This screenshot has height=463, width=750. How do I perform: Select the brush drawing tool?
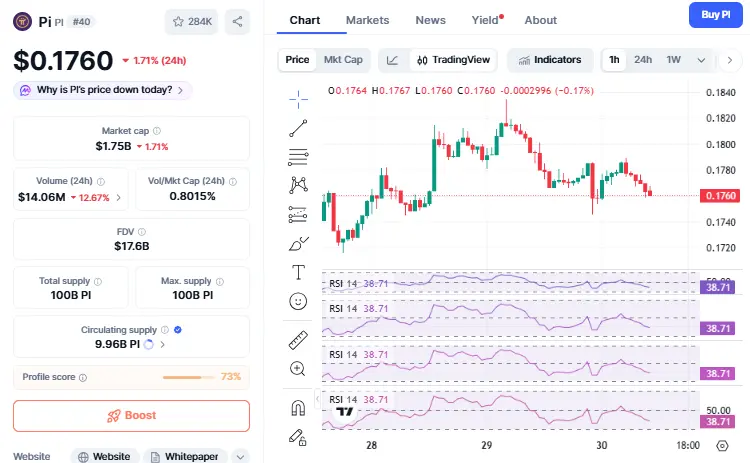pyautogui.click(x=298, y=244)
